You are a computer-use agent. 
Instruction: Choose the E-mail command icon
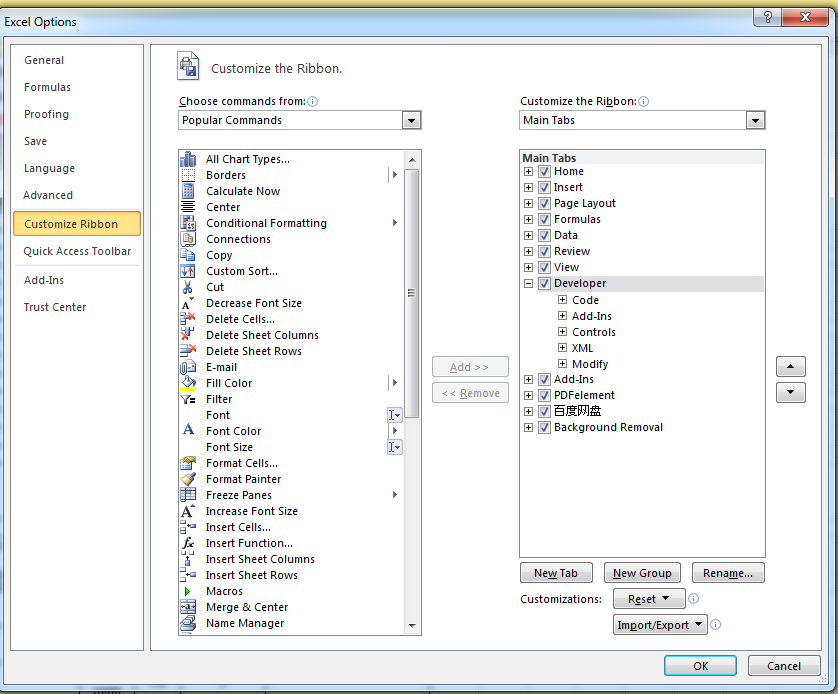pyautogui.click(x=188, y=367)
